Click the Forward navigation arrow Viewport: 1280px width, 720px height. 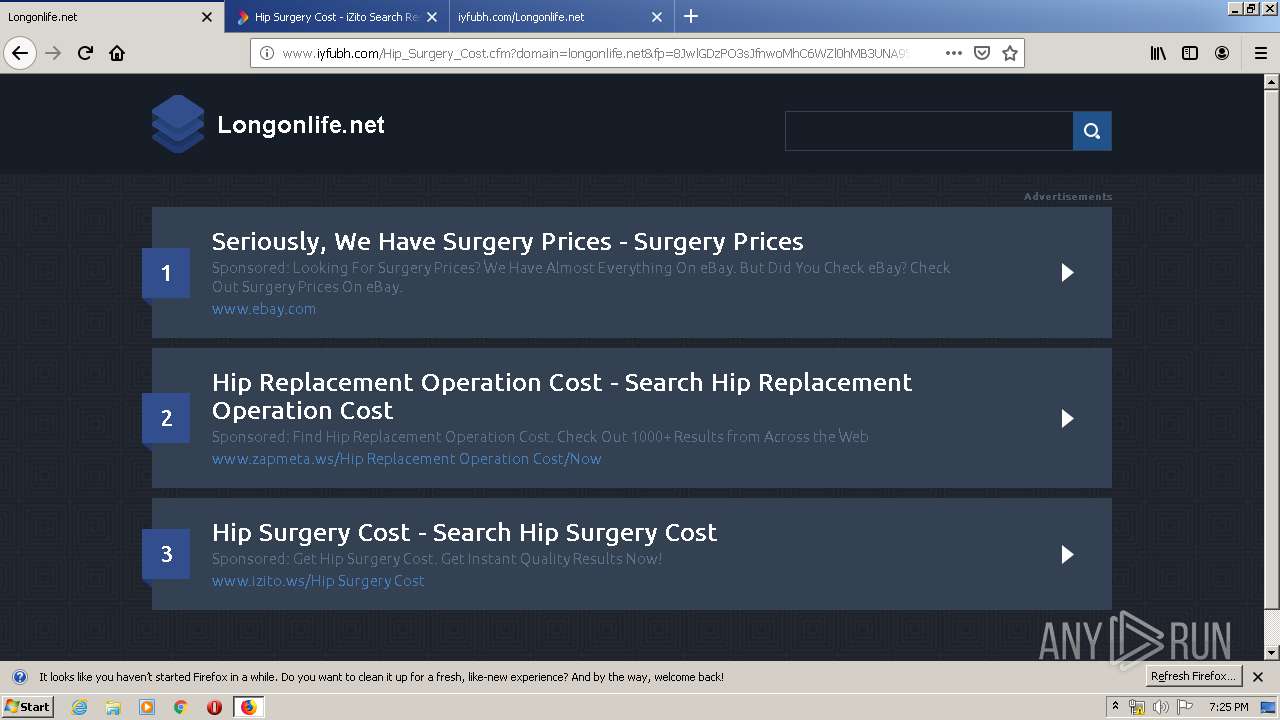point(53,53)
